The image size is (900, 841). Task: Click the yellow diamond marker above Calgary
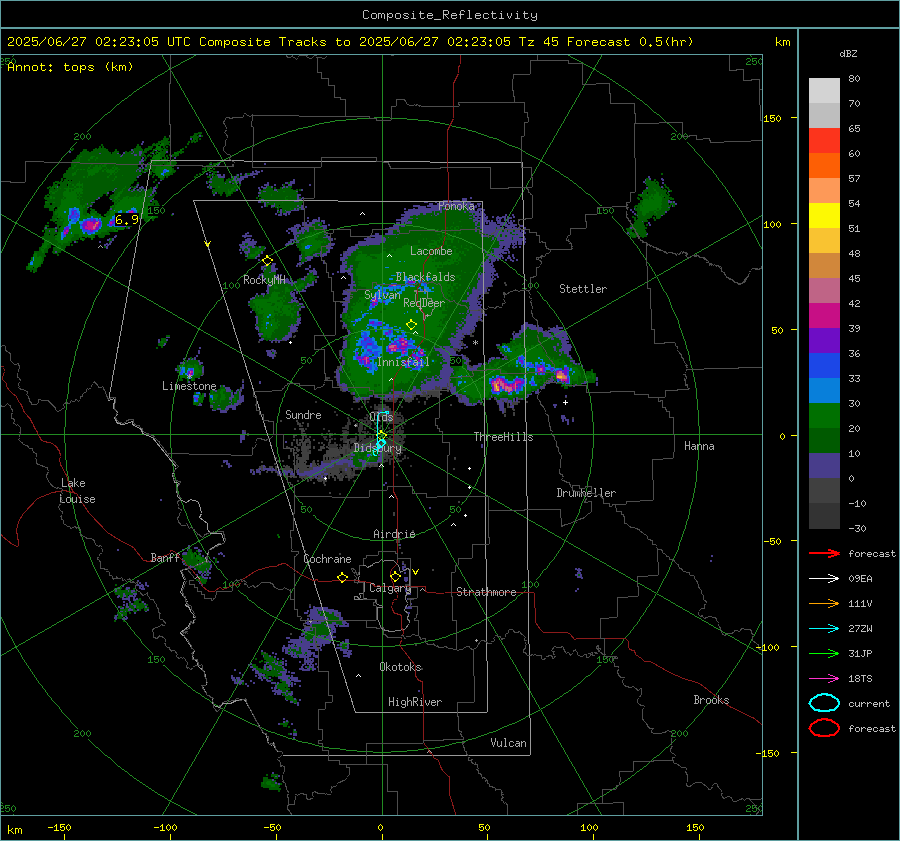(x=395, y=576)
